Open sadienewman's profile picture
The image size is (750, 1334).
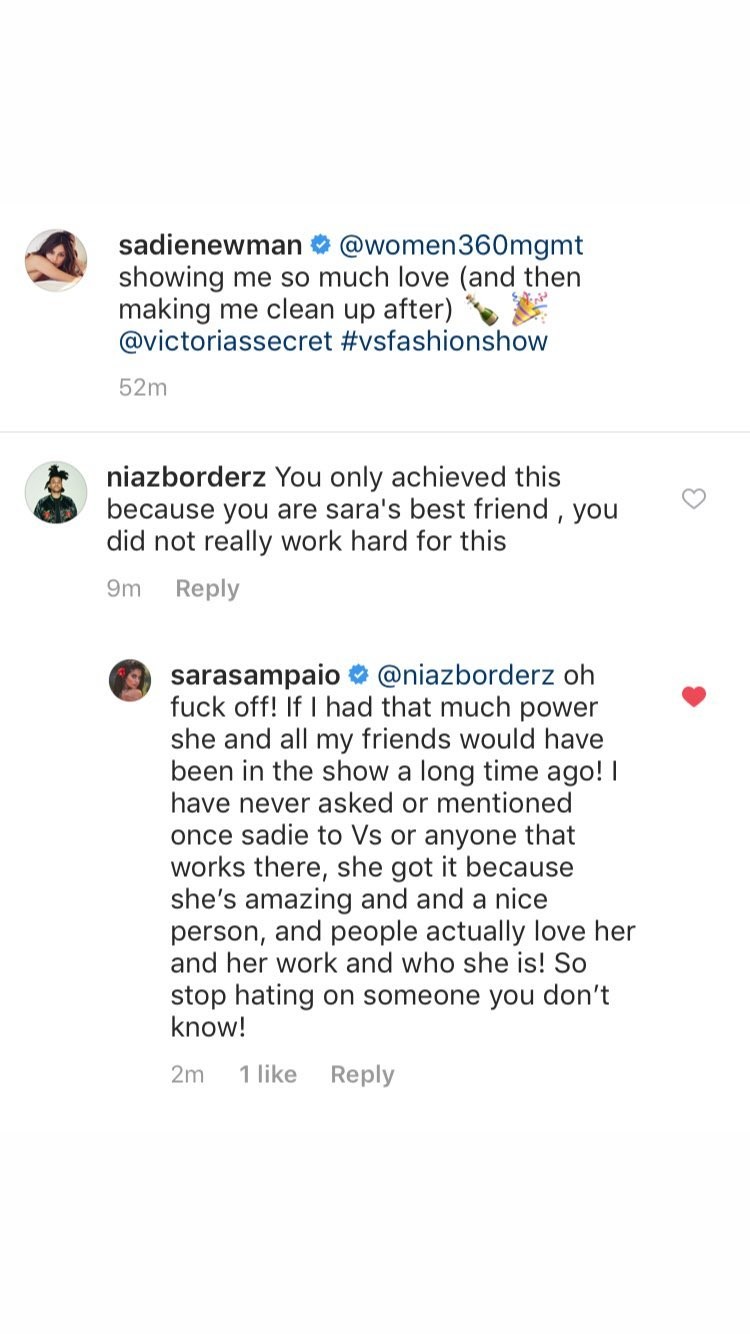tap(56, 260)
